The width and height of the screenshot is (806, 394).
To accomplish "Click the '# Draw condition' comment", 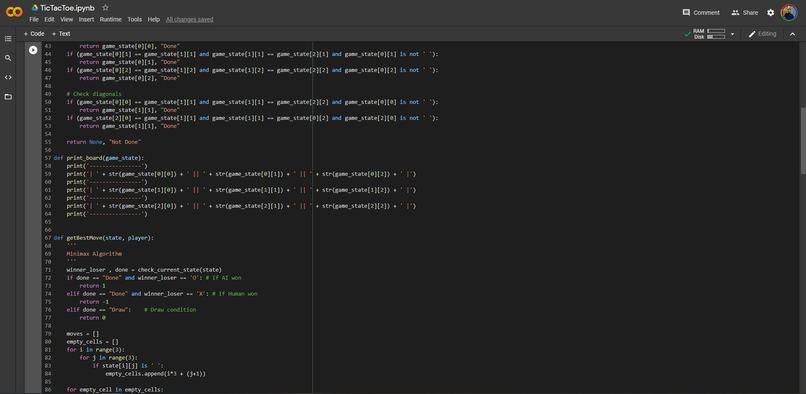I will [170, 310].
